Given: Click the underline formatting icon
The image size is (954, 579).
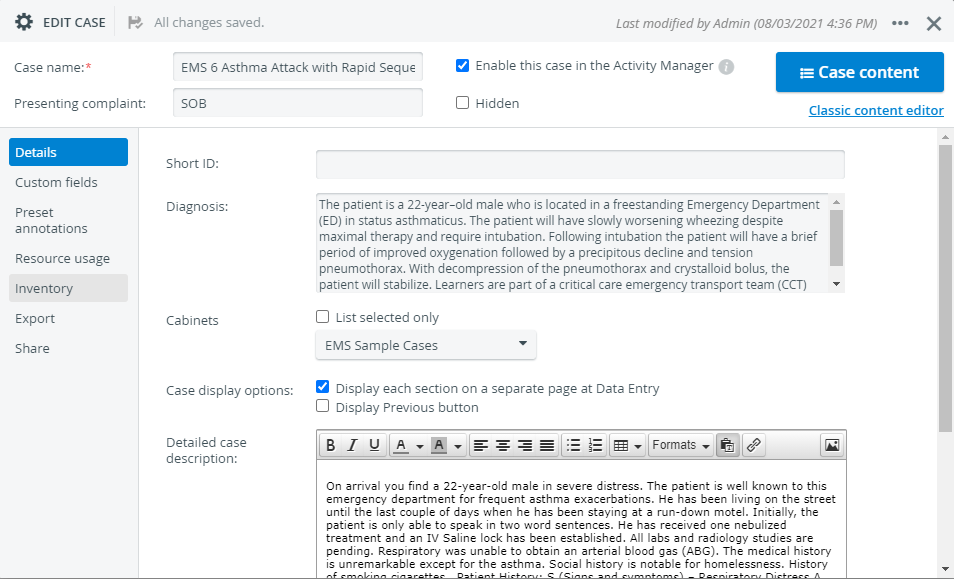Looking at the screenshot, I should [375, 445].
